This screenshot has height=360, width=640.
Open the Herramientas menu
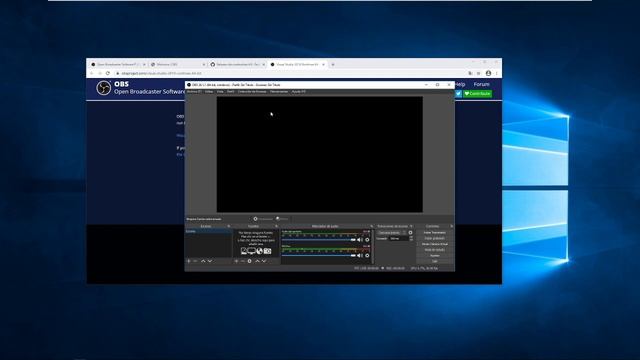point(279,92)
